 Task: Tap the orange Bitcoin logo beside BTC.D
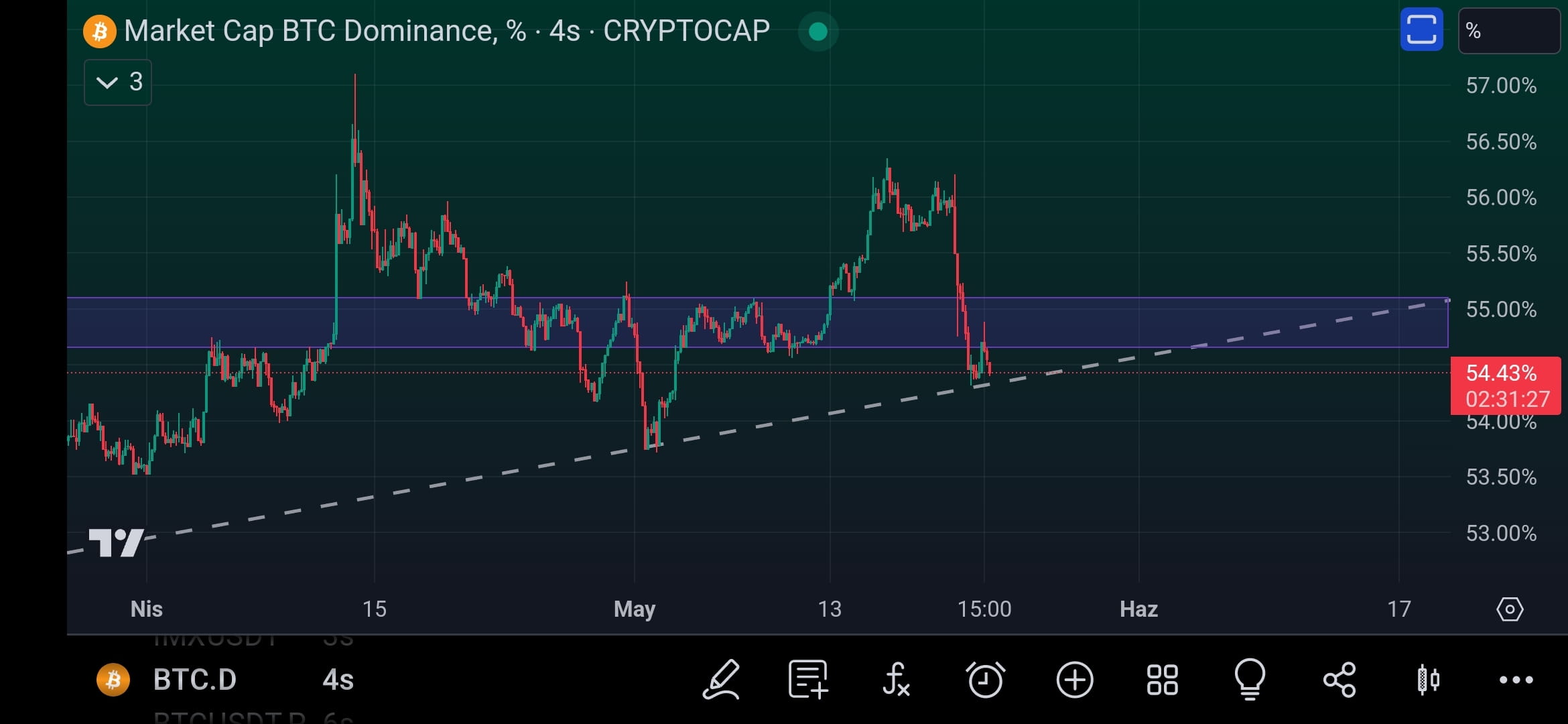click(x=113, y=680)
